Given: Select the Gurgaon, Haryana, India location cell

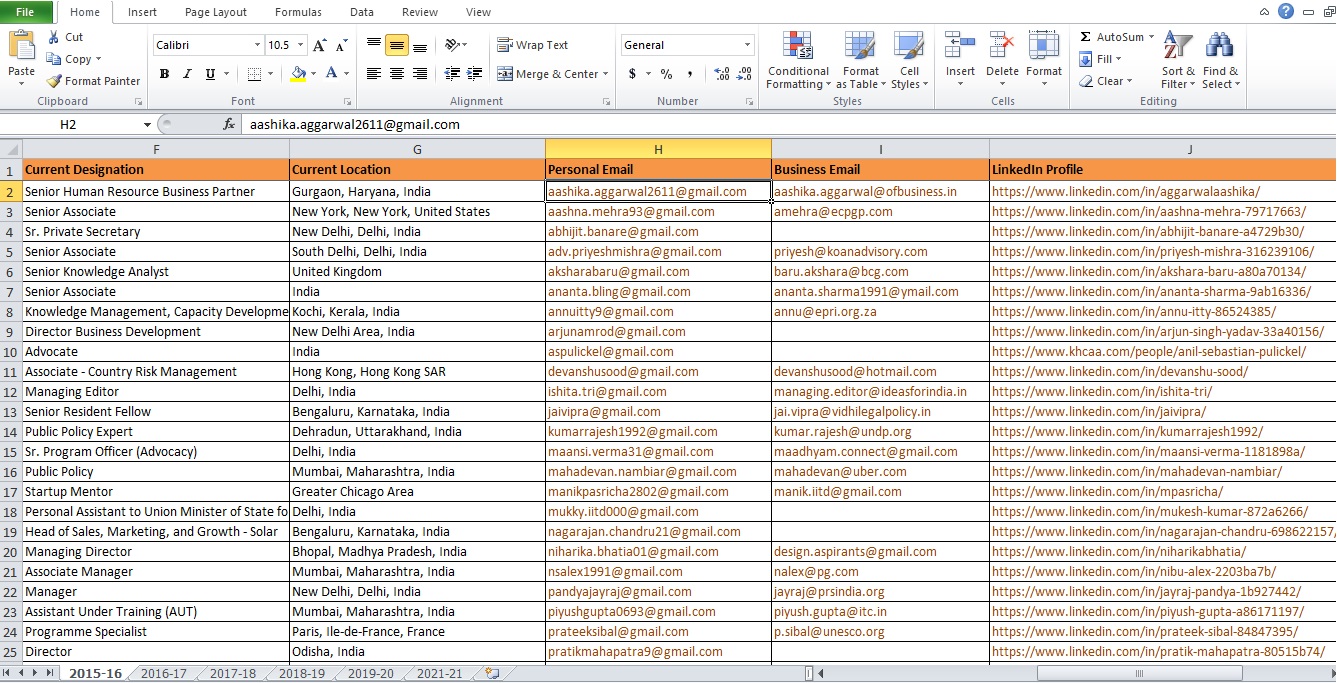Looking at the screenshot, I should click(x=417, y=192).
